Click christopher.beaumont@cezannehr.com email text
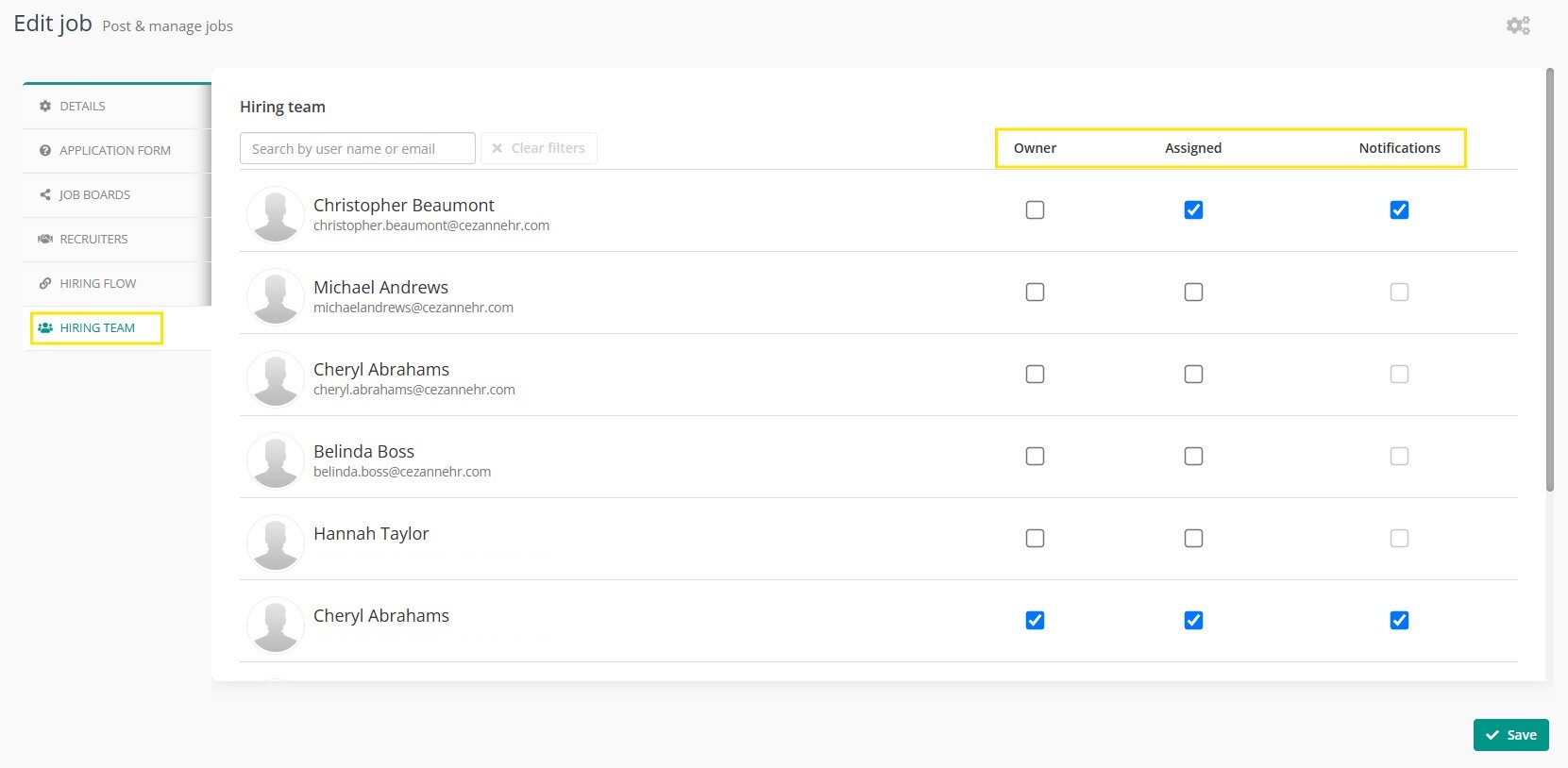1568x768 pixels. pos(431,225)
